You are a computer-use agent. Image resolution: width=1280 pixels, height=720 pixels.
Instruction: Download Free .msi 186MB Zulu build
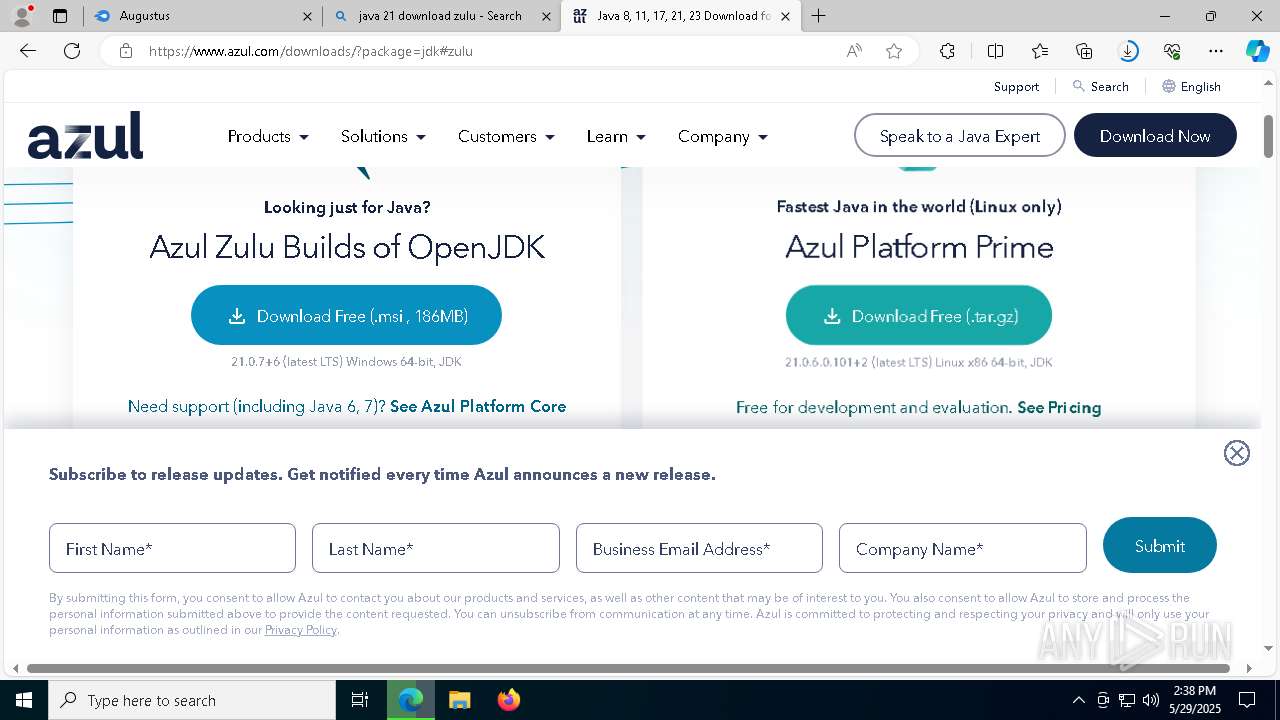(x=346, y=316)
